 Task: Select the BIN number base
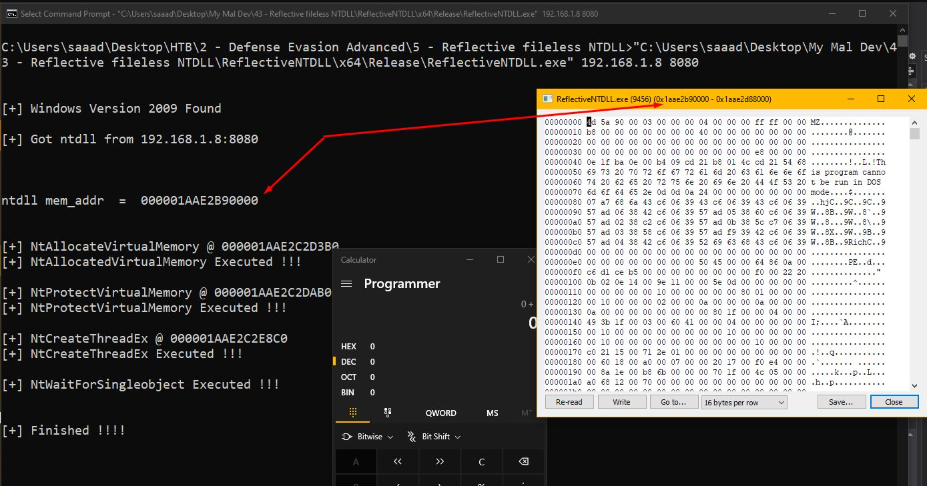click(x=358, y=393)
